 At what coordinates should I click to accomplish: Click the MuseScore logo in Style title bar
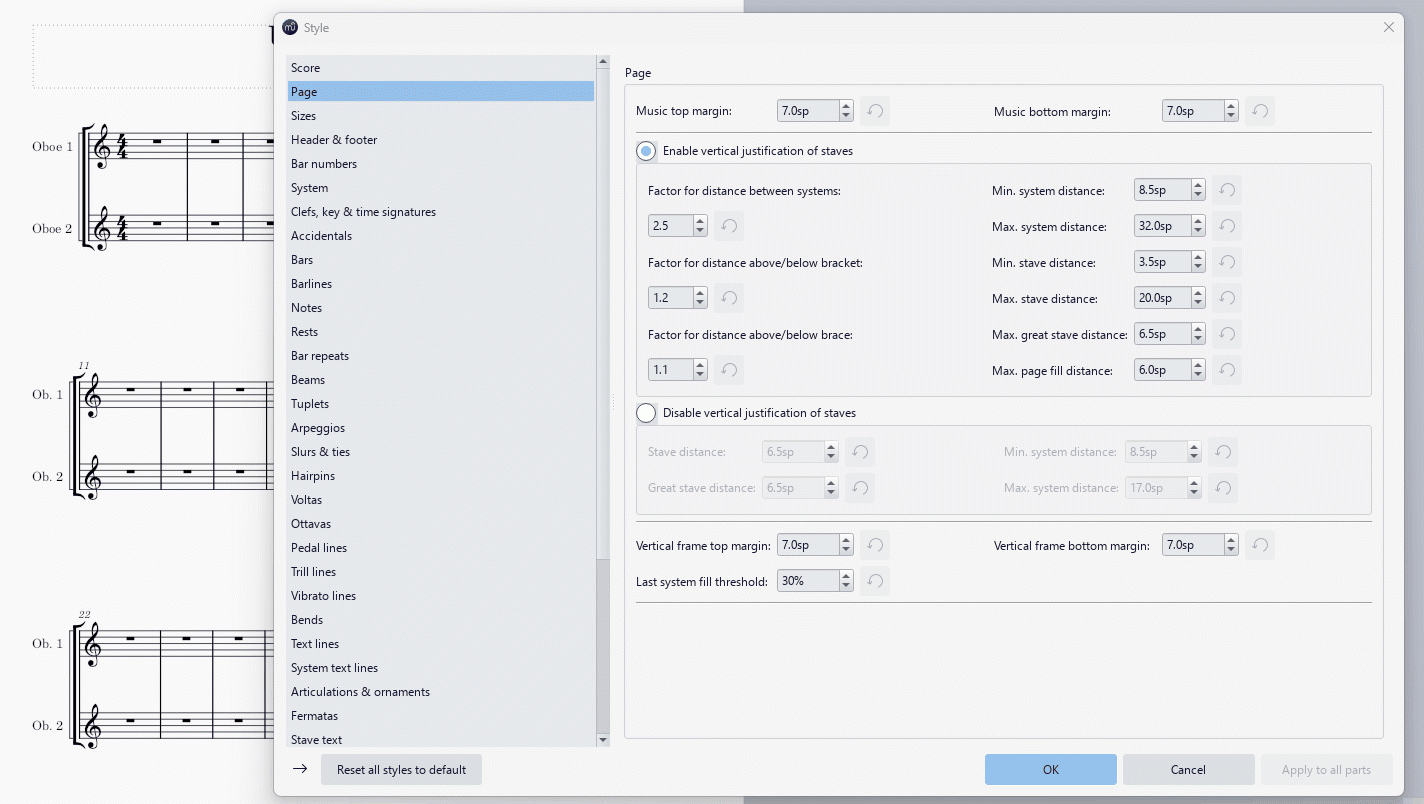[290, 27]
